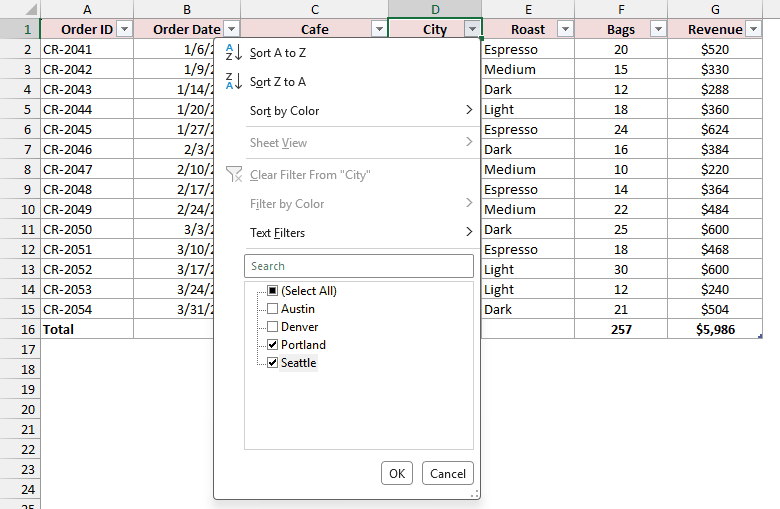Image resolution: width=780 pixels, height=509 pixels.
Task: Uncheck the Seattle checkbox
Action: (x=273, y=362)
